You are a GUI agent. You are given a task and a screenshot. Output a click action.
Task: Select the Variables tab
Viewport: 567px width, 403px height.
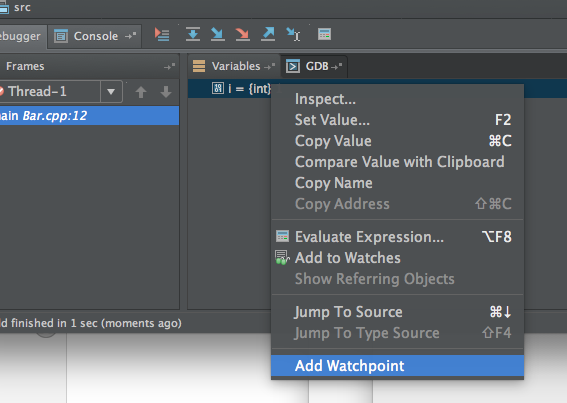pyautogui.click(x=234, y=66)
